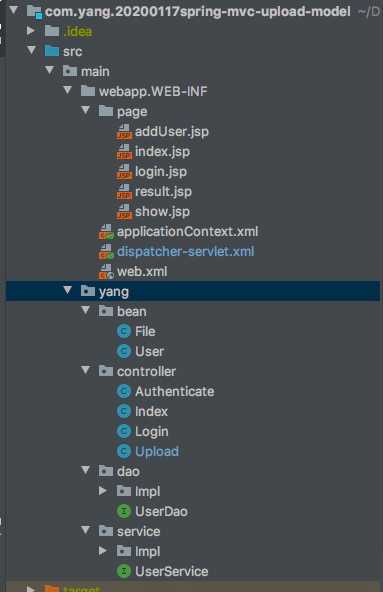This screenshot has width=383, height=592.
Task: Select the Index class name under controller
Action: coord(151,412)
